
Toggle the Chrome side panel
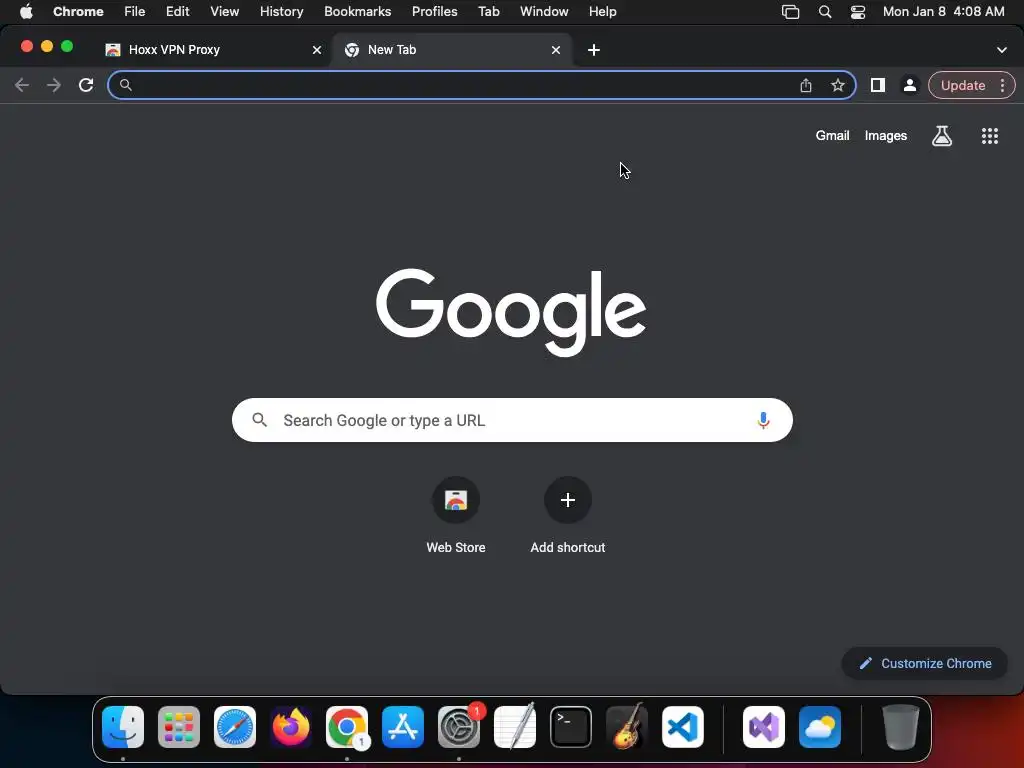[878, 85]
